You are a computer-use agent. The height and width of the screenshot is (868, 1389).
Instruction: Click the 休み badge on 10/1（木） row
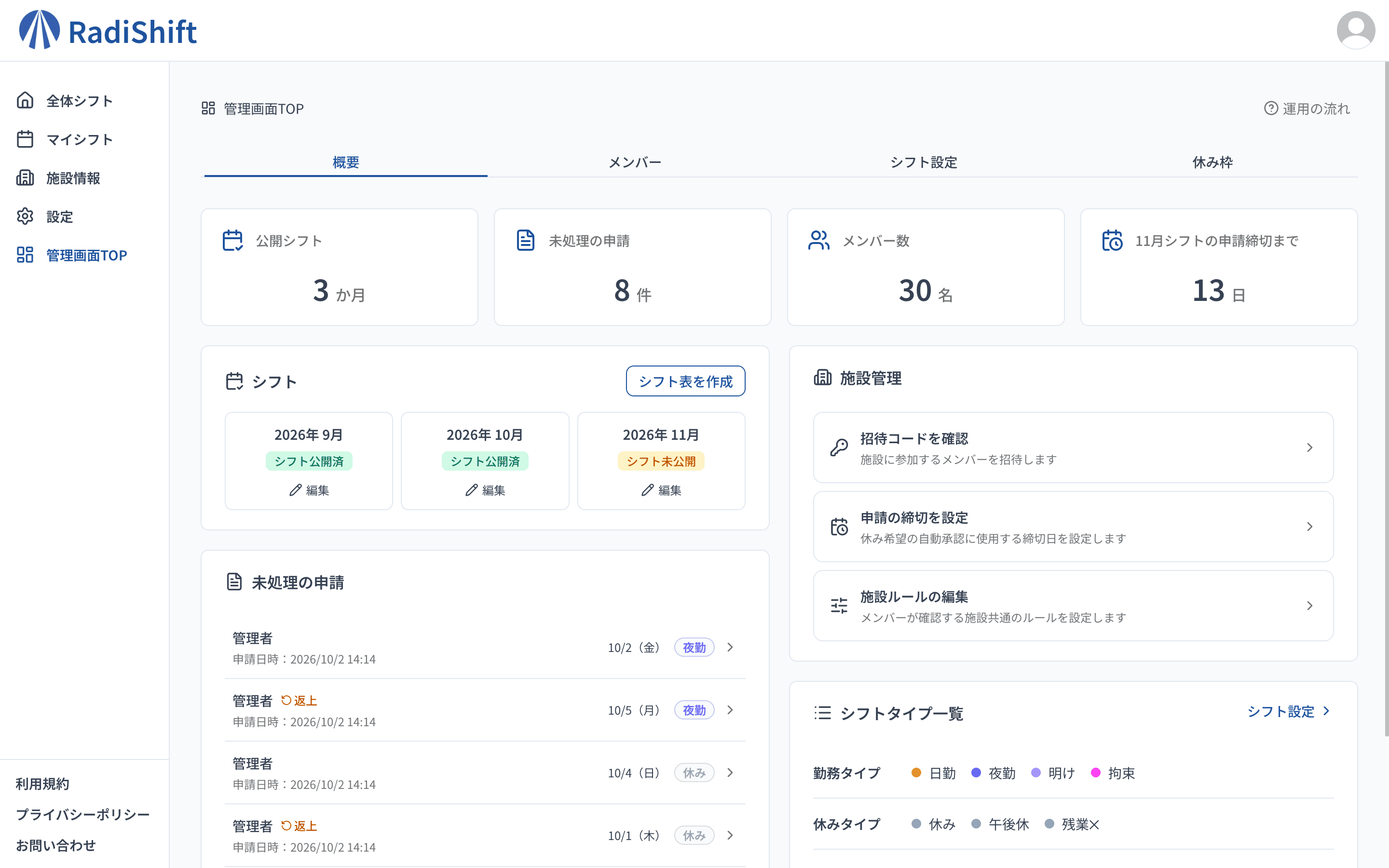(x=694, y=836)
